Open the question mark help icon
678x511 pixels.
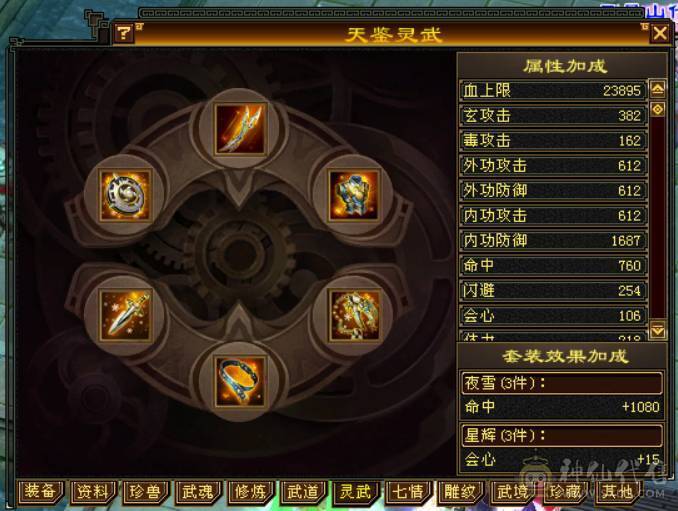point(124,33)
